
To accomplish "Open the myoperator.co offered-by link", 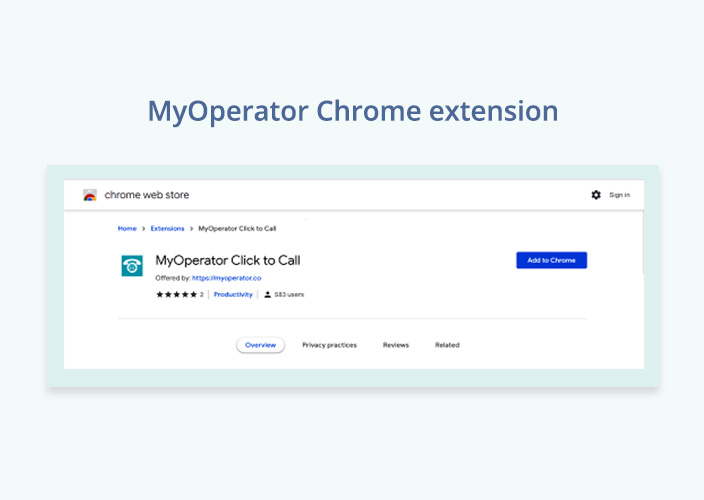I will 227,278.
